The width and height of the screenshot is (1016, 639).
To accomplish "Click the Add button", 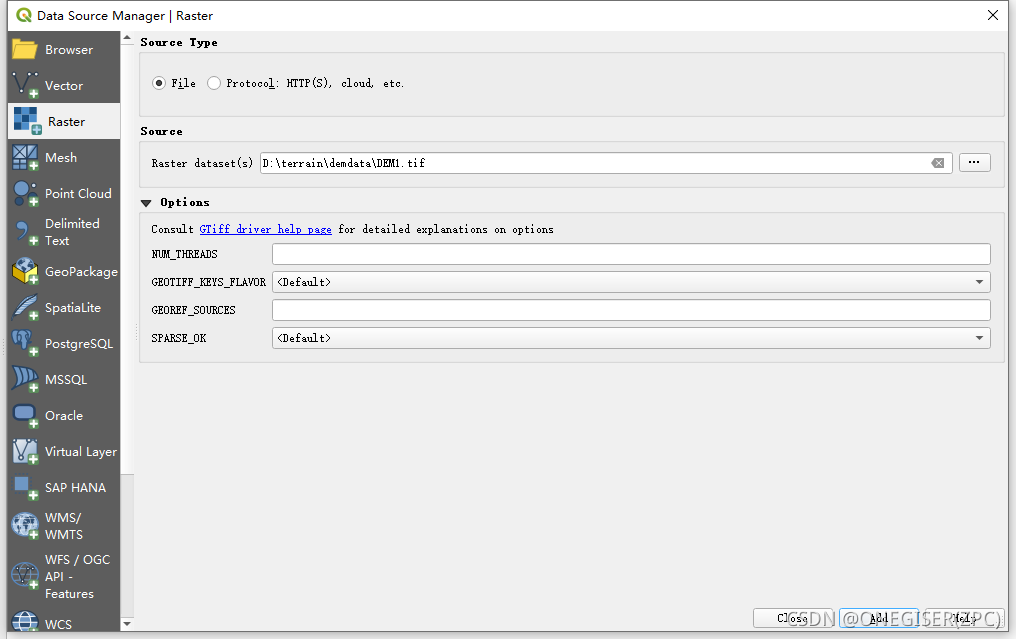I will (880, 618).
